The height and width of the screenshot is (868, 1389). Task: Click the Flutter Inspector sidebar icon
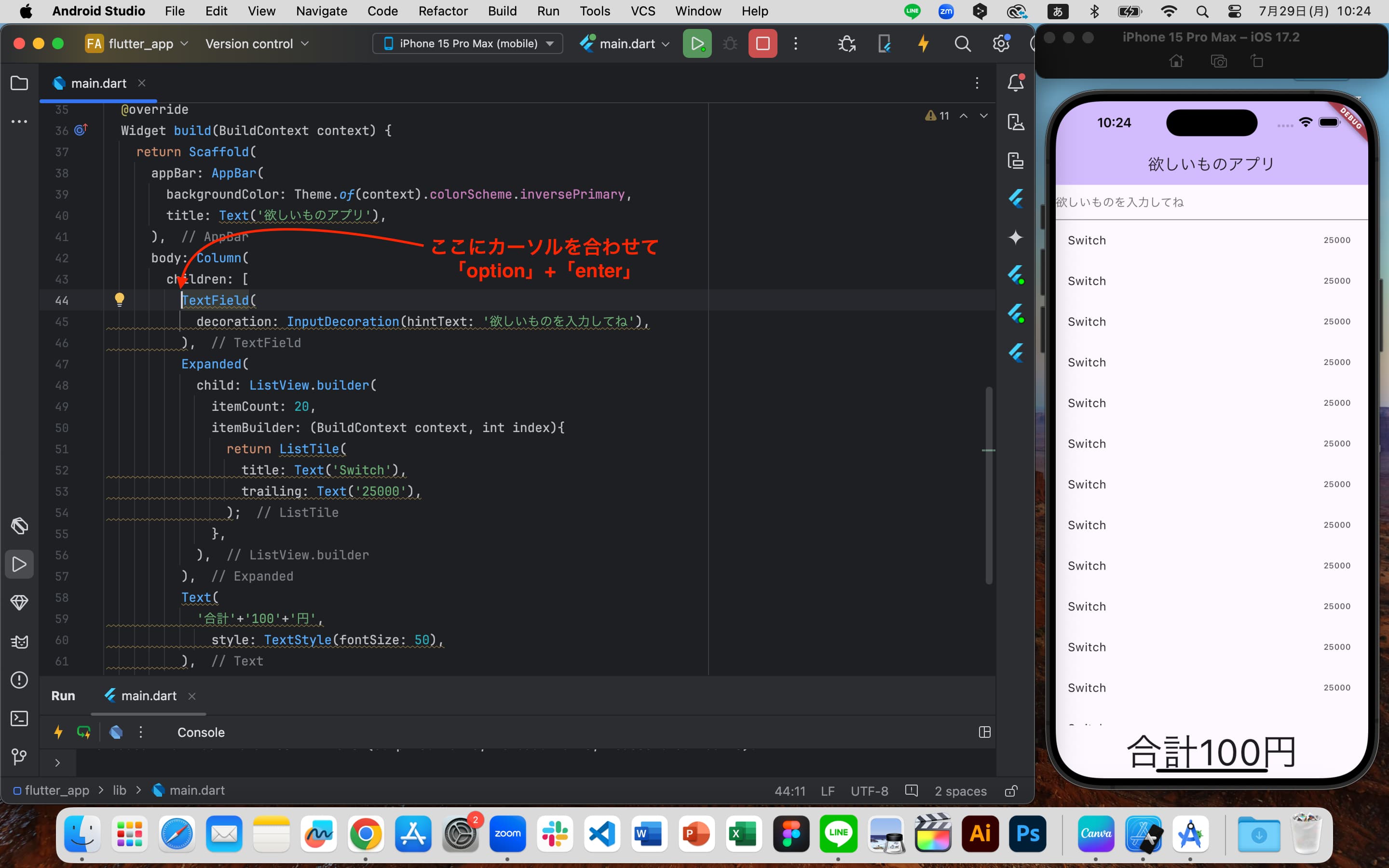[x=1018, y=198]
